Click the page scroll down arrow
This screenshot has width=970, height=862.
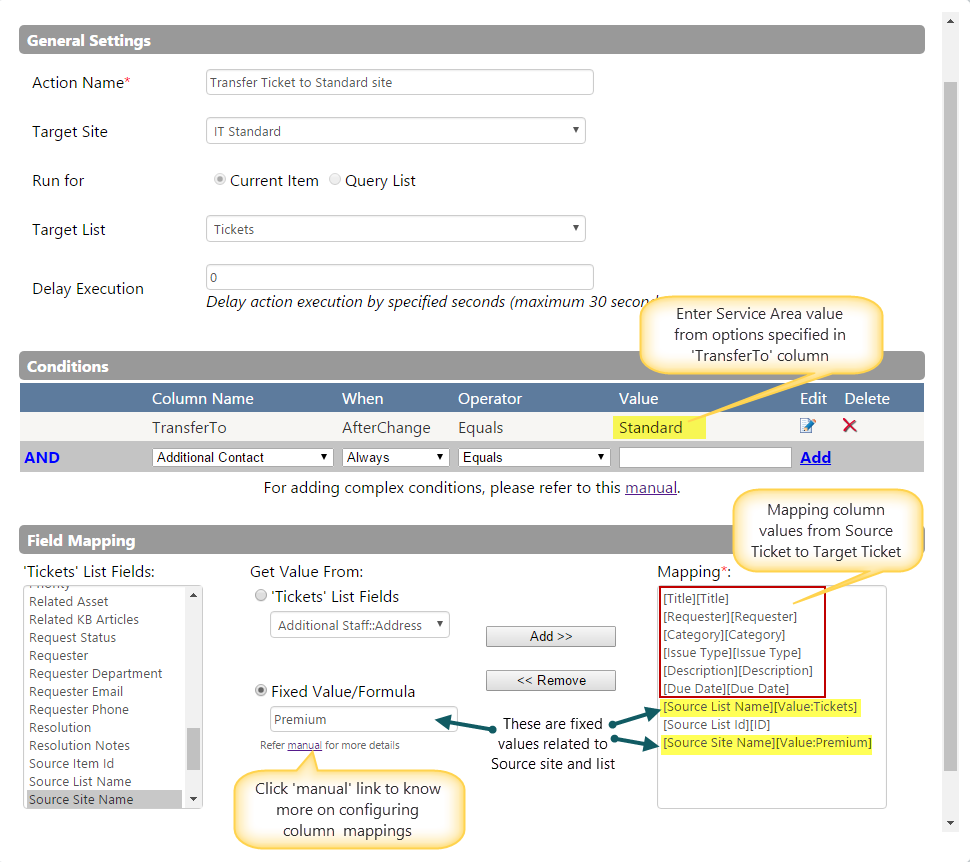click(x=950, y=824)
